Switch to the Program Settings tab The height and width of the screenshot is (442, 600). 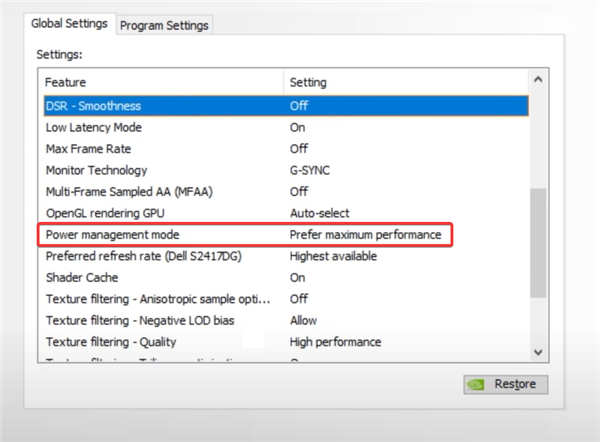164,26
